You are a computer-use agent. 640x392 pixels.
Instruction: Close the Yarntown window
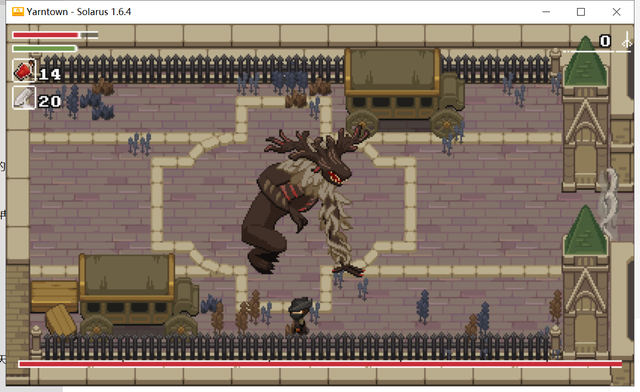(616, 12)
